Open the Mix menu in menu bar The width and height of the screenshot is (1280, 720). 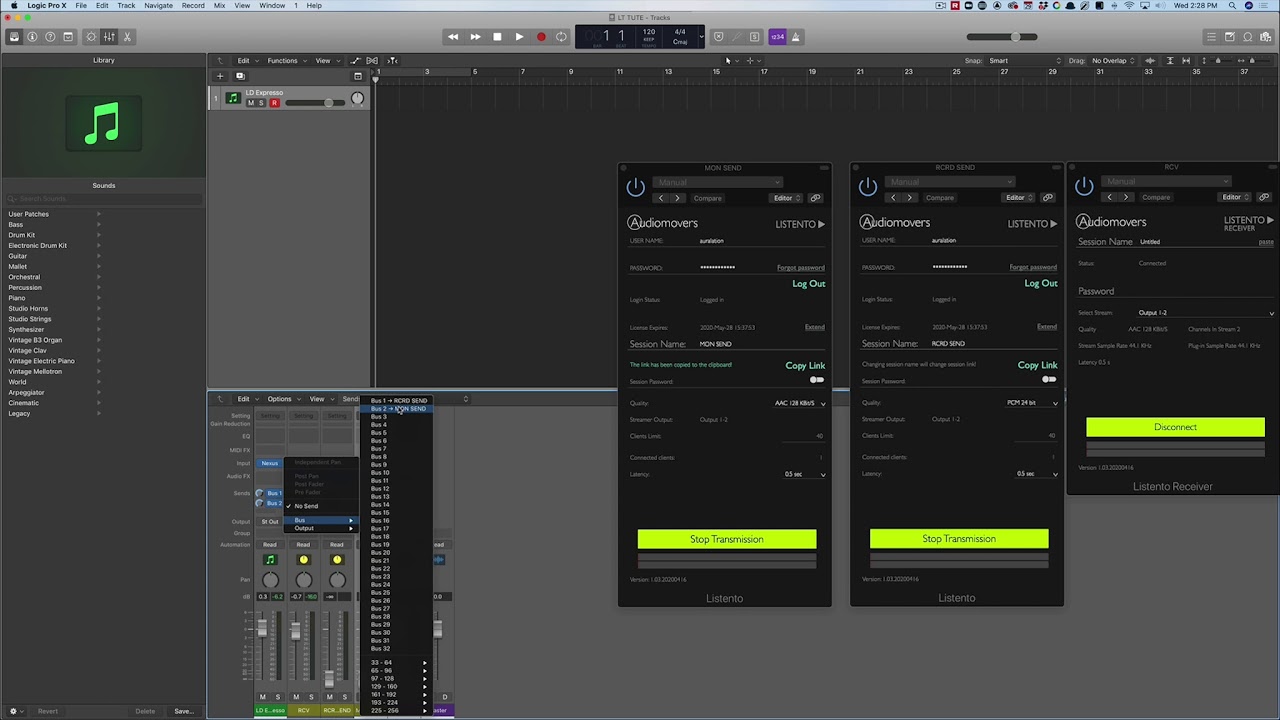[219, 5]
